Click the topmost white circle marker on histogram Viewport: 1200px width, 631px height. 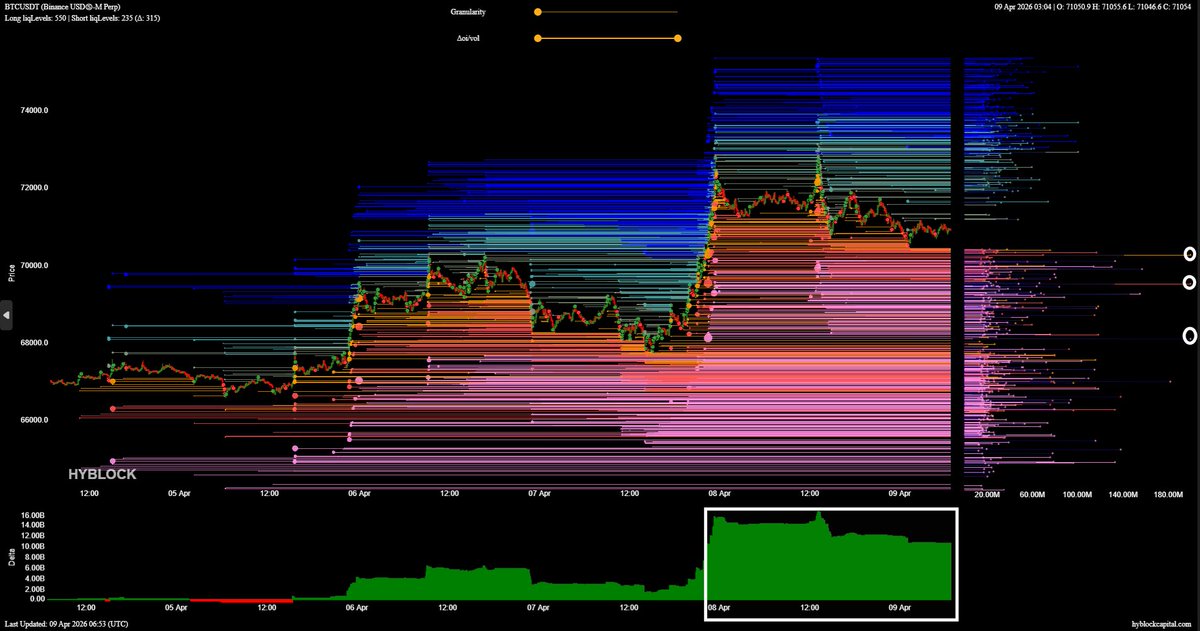coord(1190,254)
